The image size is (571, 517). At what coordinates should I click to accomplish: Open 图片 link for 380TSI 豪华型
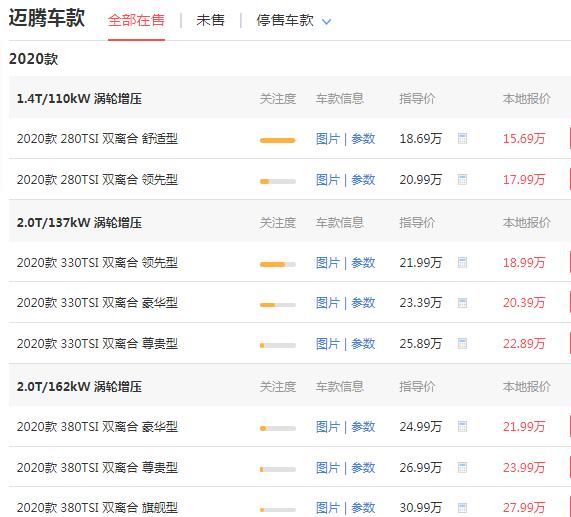[x=328, y=426]
